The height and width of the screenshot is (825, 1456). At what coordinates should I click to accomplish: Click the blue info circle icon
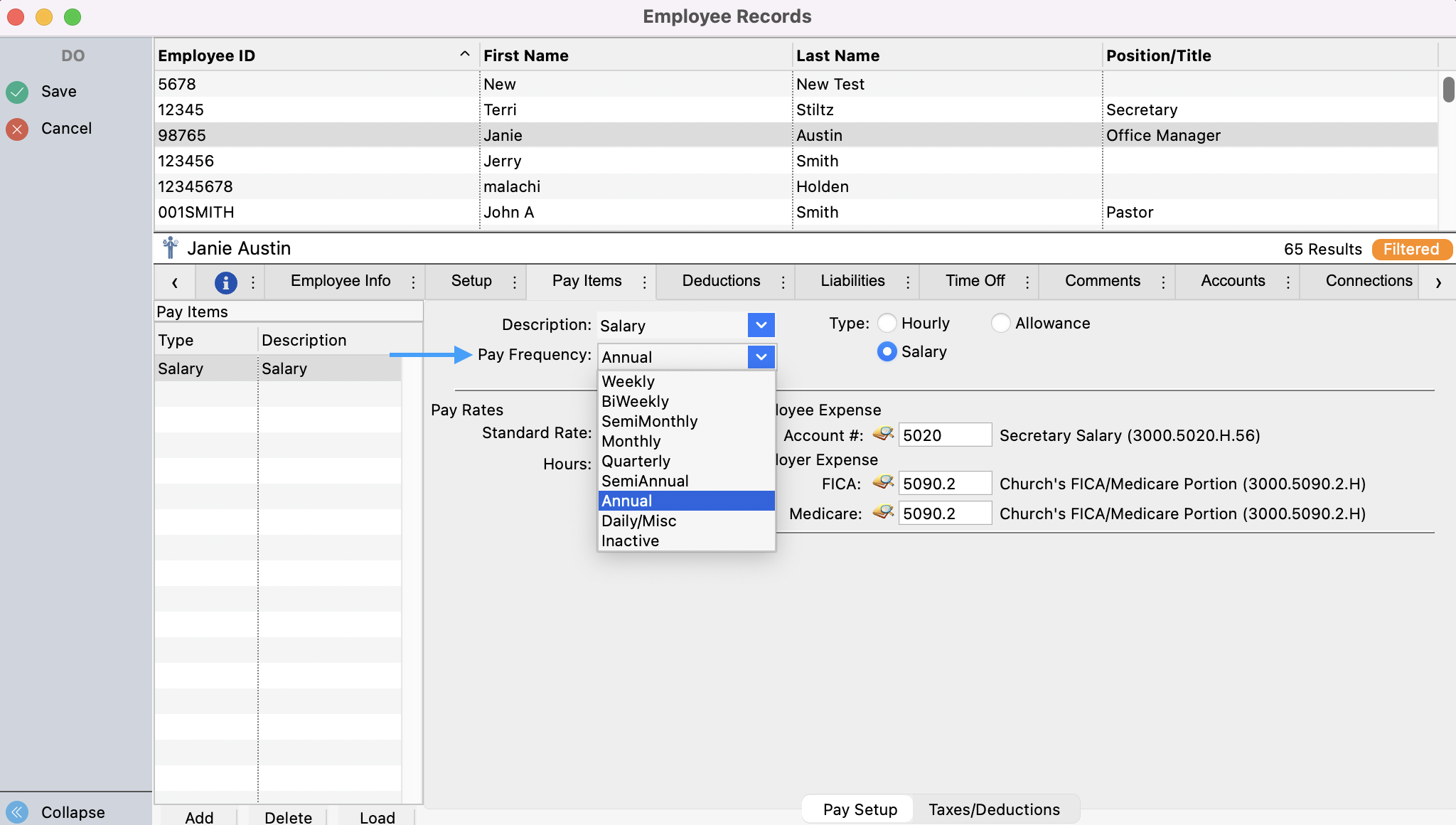pyautogui.click(x=225, y=282)
